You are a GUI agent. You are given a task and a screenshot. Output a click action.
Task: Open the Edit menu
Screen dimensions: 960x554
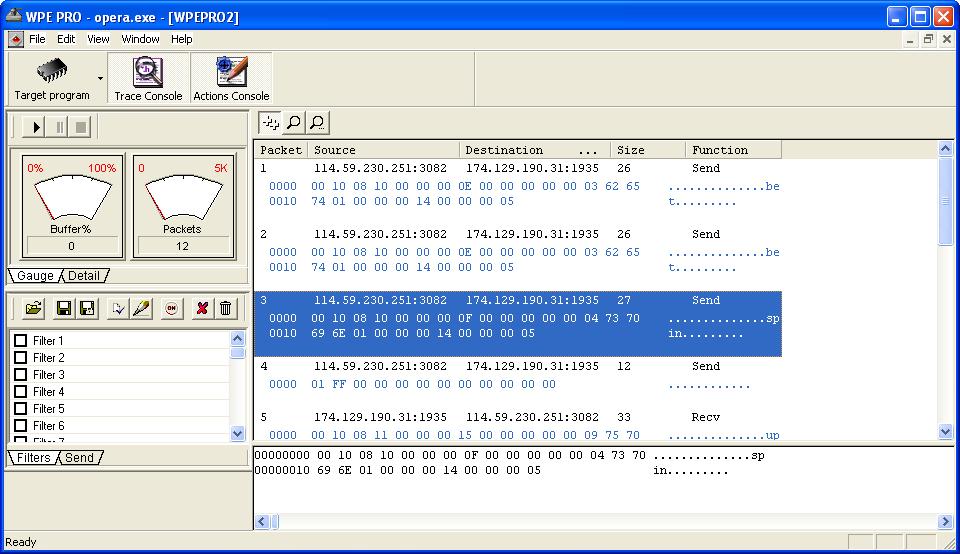pos(66,39)
